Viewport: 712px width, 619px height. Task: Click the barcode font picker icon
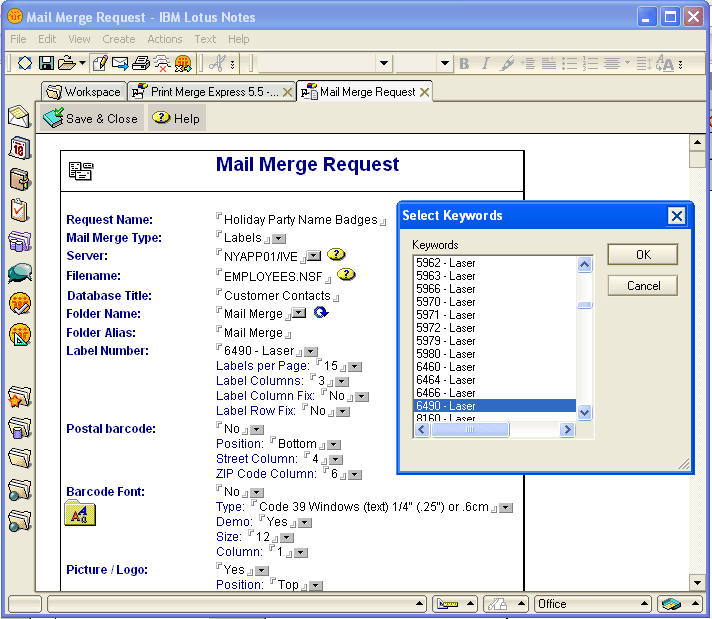(x=80, y=514)
